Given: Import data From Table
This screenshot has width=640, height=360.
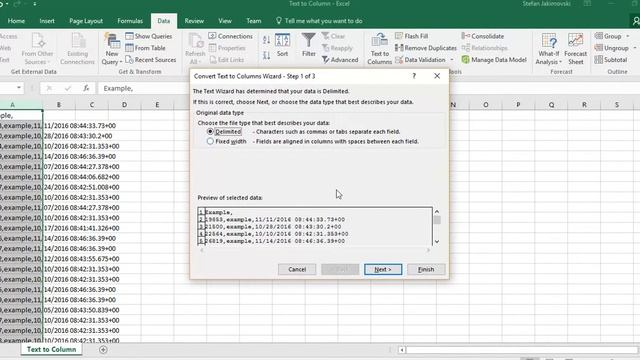Looking at the screenshot, I should tap(145, 48).
